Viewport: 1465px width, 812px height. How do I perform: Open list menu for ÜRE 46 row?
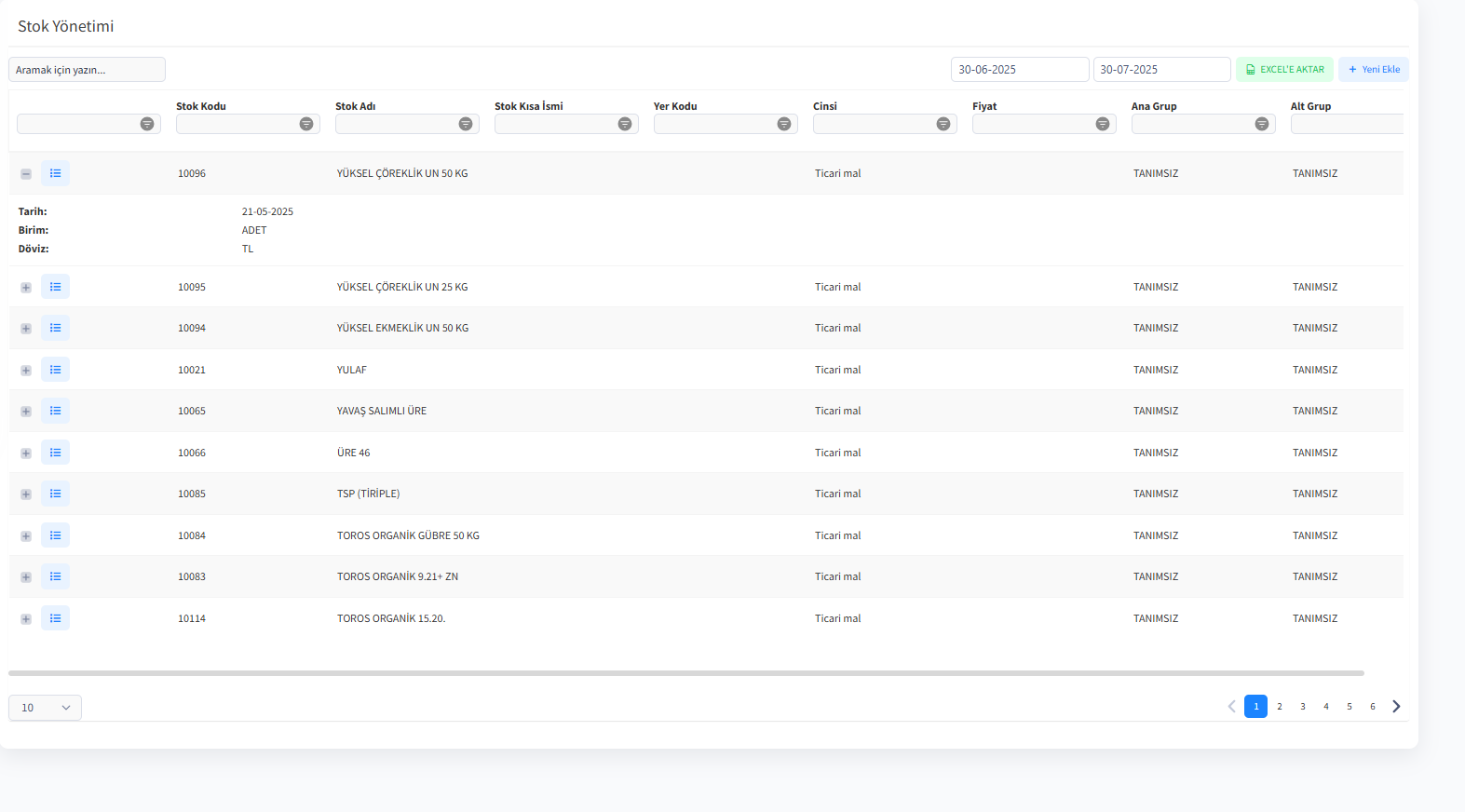[55, 453]
